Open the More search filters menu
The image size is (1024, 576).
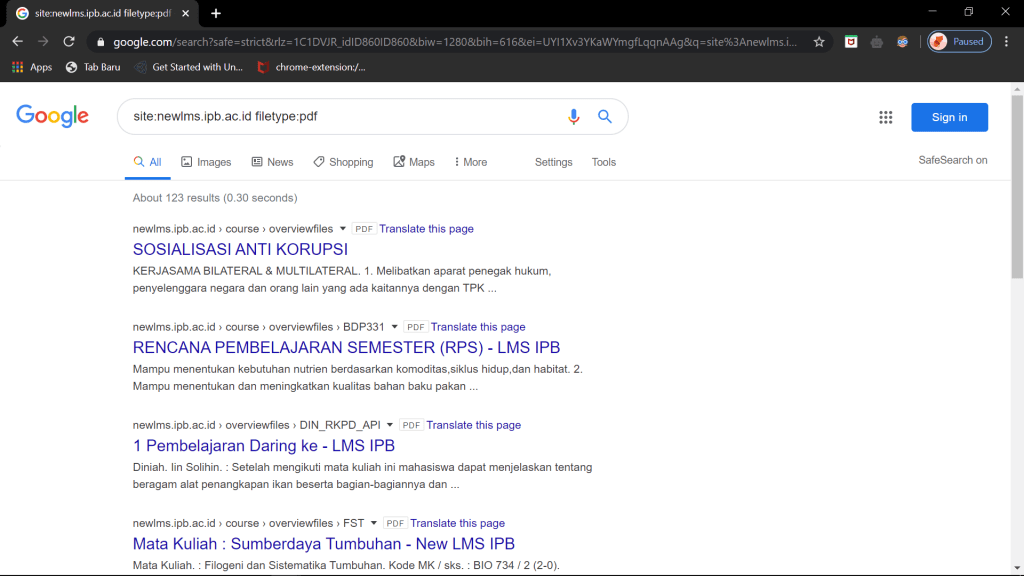click(471, 162)
